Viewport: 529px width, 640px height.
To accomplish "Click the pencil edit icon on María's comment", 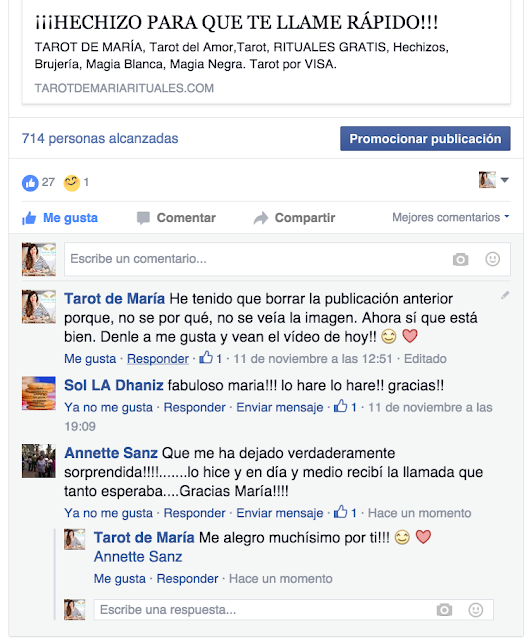I will (x=505, y=295).
